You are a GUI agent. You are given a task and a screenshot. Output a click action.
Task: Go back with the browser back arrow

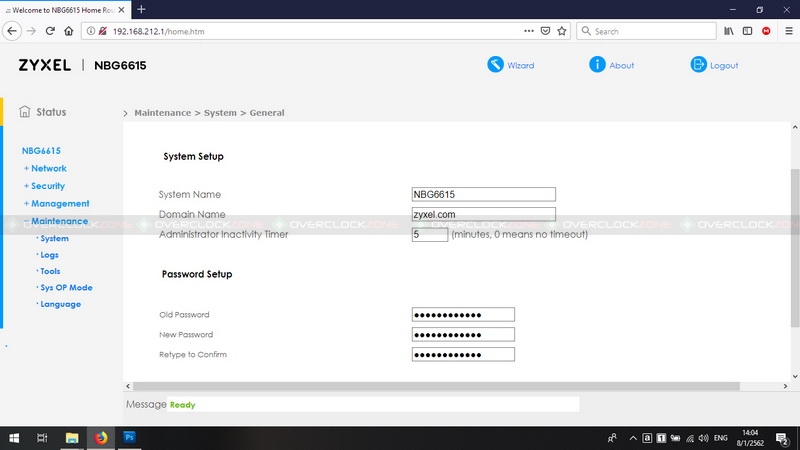(x=12, y=31)
